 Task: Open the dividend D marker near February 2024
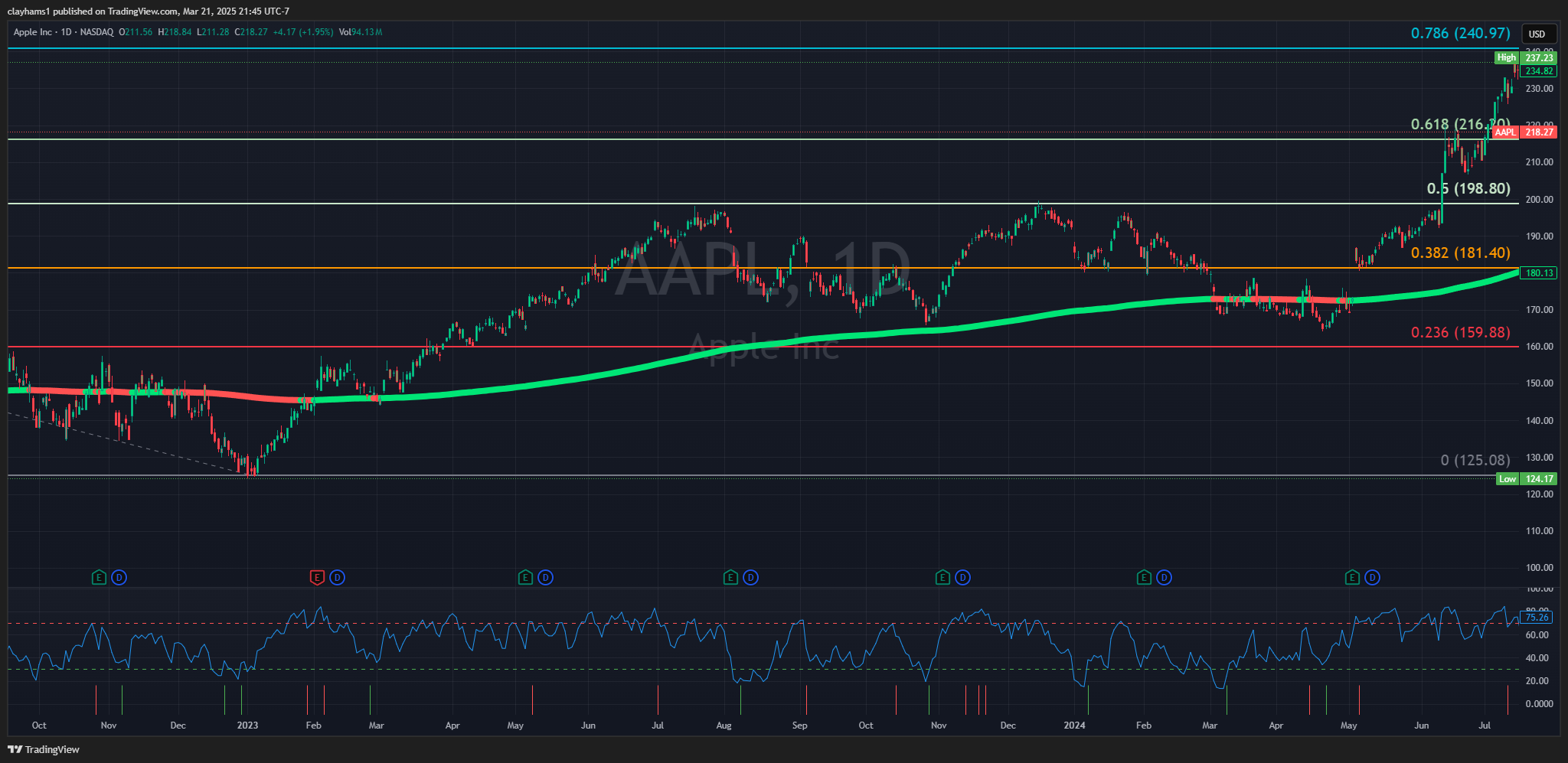click(x=1164, y=578)
